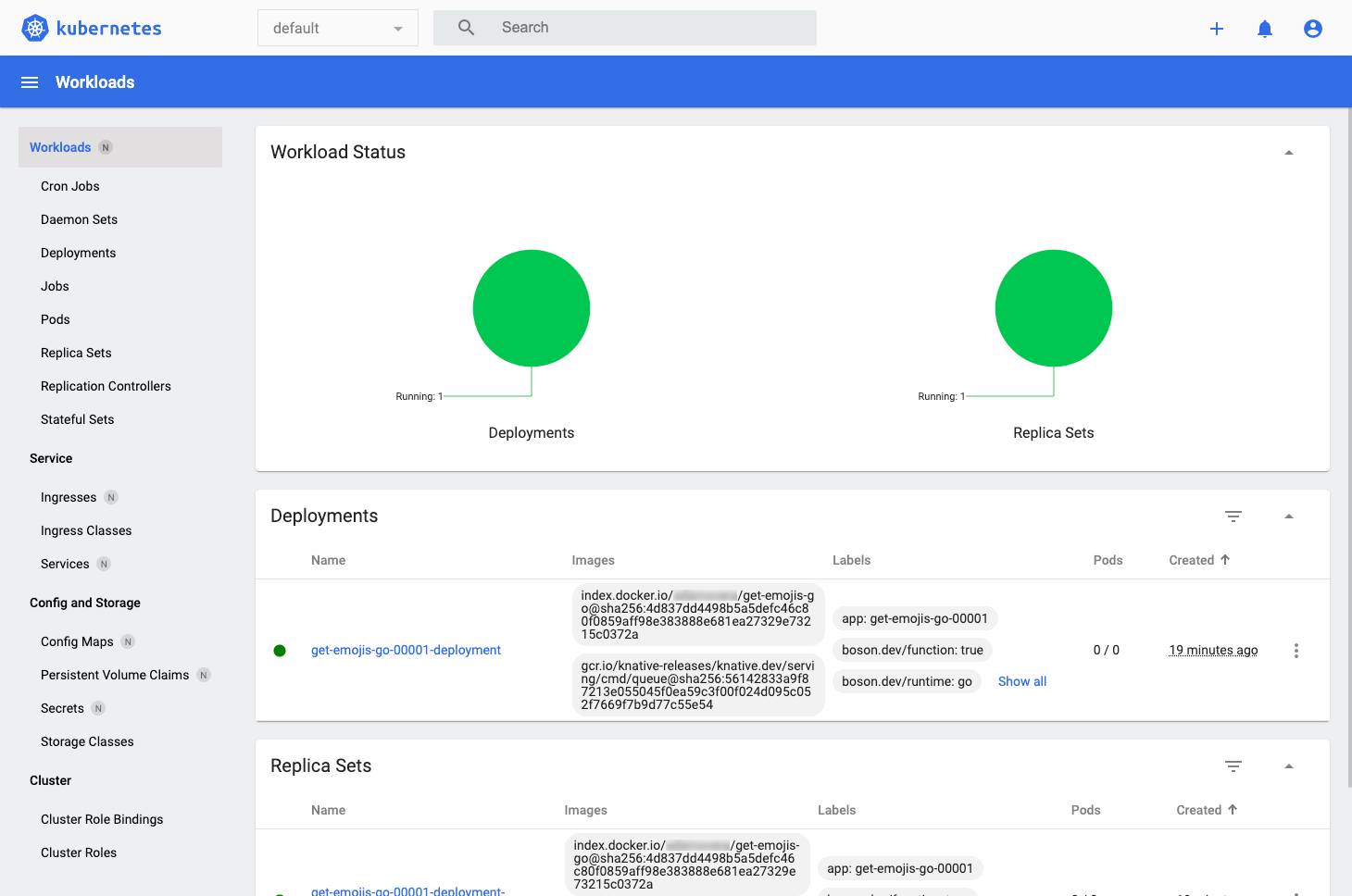Click the Show all labels link
This screenshot has height=896, width=1352.
1021,681
